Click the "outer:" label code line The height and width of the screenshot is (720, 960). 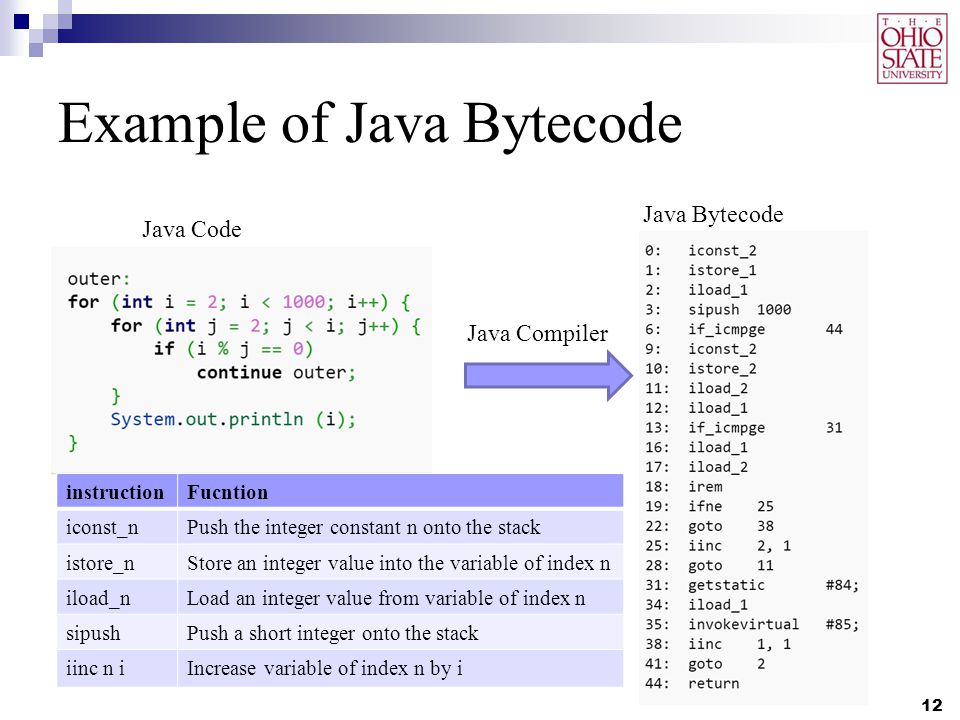click(x=99, y=279)
